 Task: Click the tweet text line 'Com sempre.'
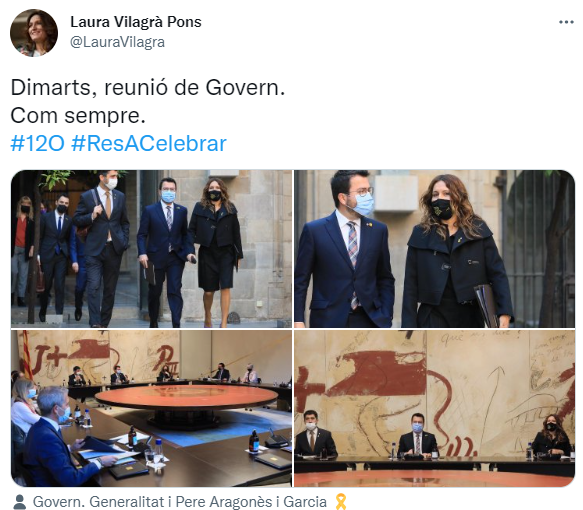click(x=78, y=116)
